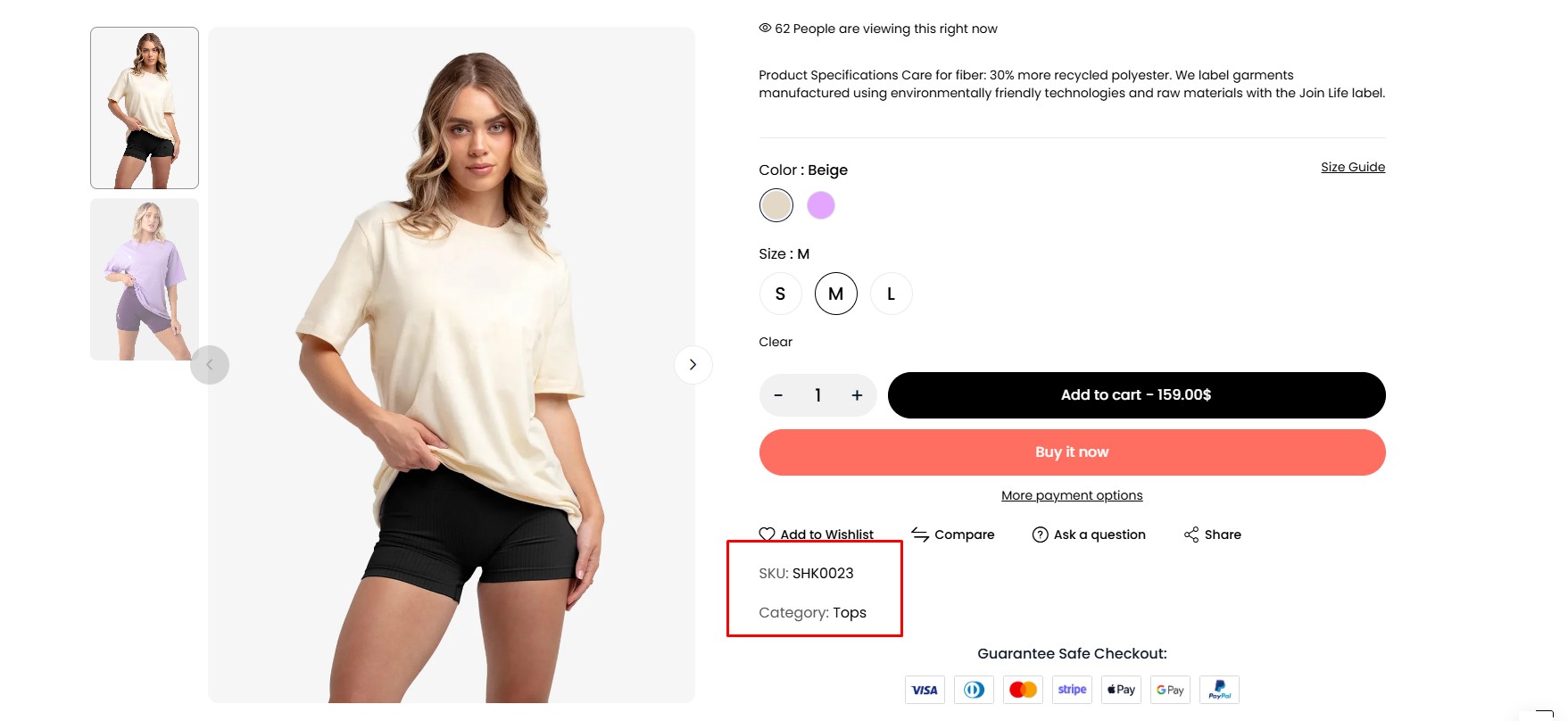Increase quantity with plus button
This screenshot has width=1568, height=721.
pos(857,395)
